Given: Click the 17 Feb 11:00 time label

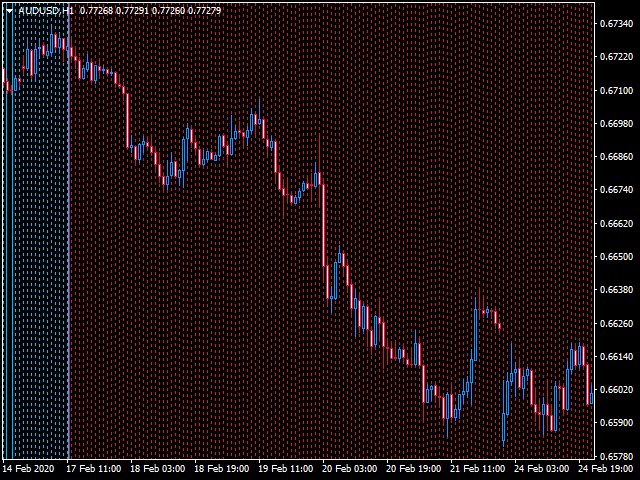Looking at the screenshot, I should point(94,469).
